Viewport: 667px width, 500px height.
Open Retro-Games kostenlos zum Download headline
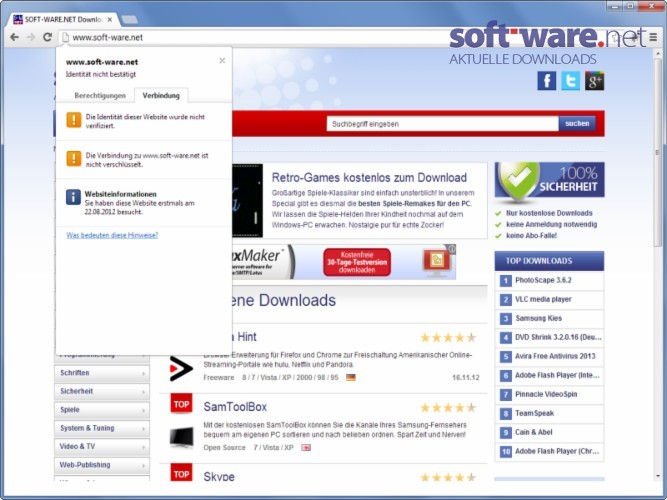coord(369,177)
